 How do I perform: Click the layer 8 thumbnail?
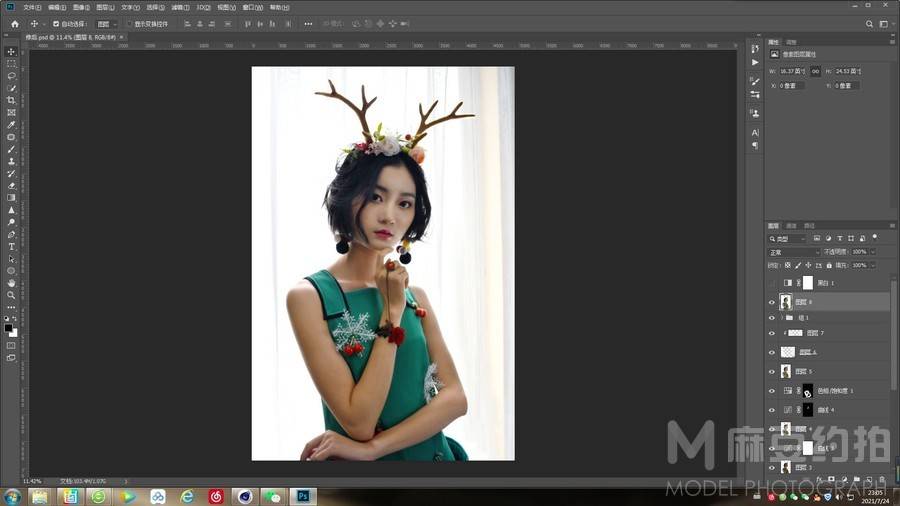785,302
